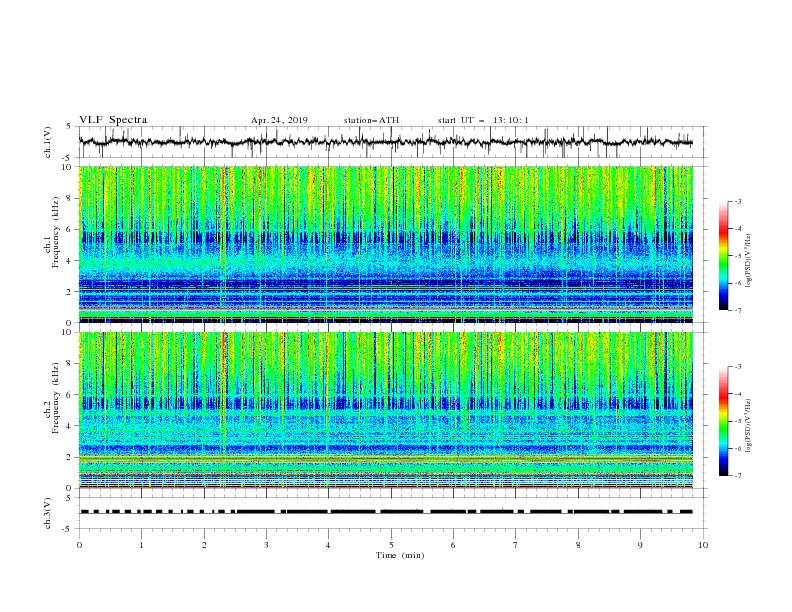This screenshot has width=792, height=612.
Task: Click the "5" tick on the time axis
Action: point(391,545)
